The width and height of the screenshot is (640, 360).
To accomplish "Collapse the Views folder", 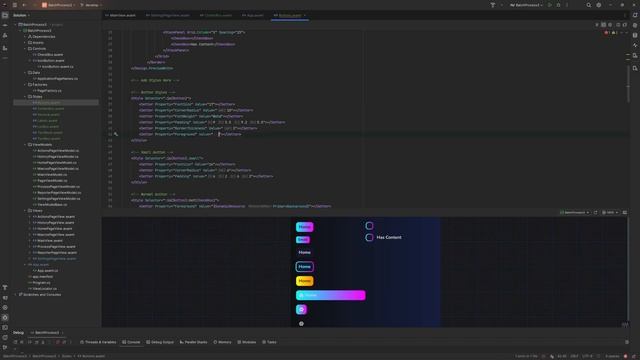I will pos(25,211).
